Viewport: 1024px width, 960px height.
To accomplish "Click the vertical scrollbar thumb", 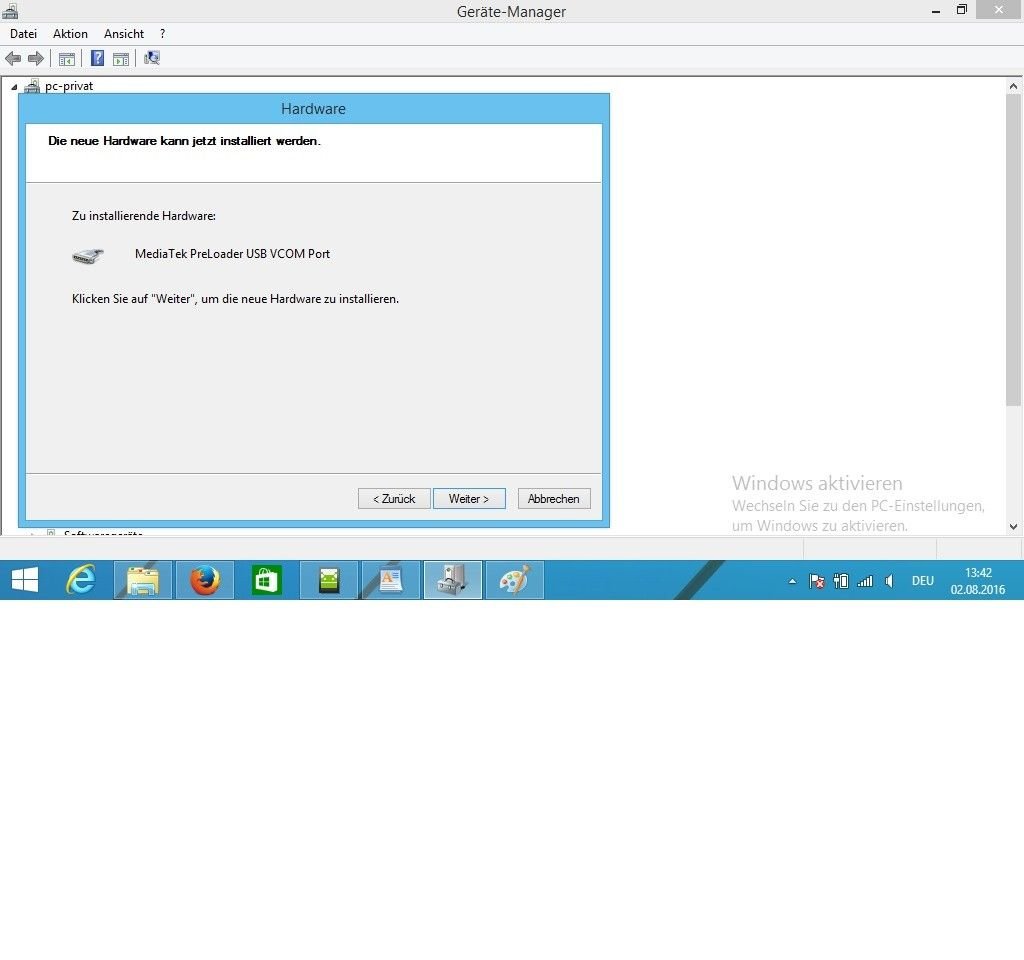I will pyautogui.click(x=1014, y=250).
